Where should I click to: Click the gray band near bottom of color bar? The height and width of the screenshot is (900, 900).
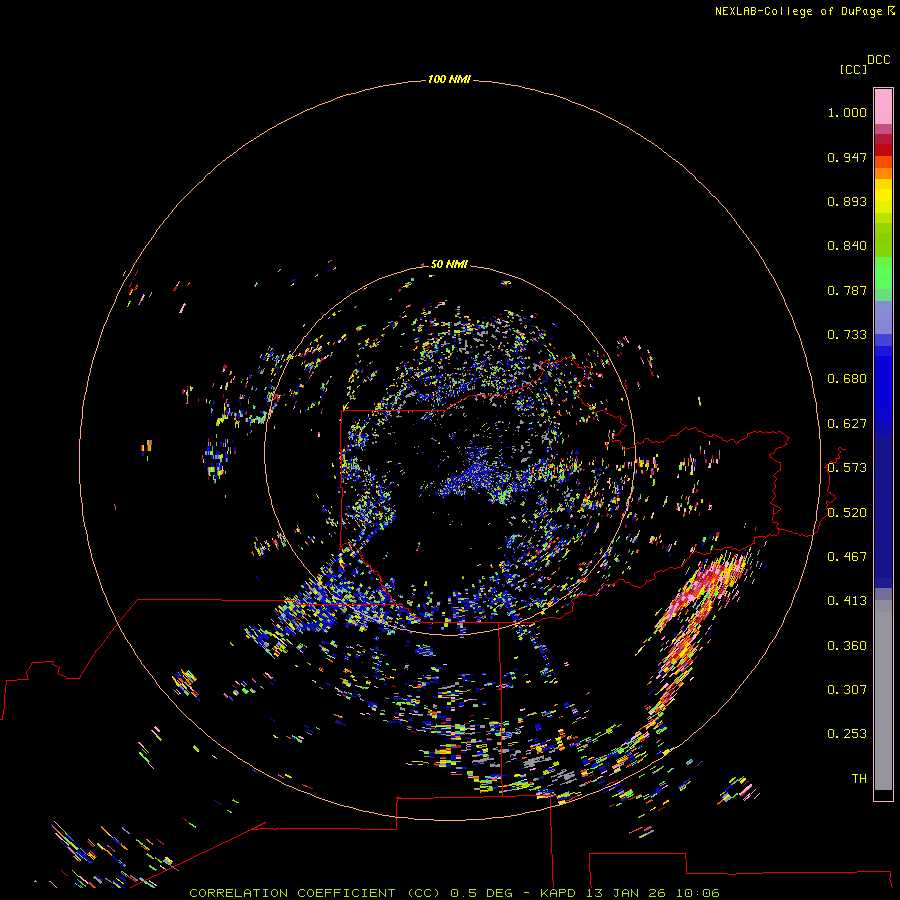tap(883, 695)
